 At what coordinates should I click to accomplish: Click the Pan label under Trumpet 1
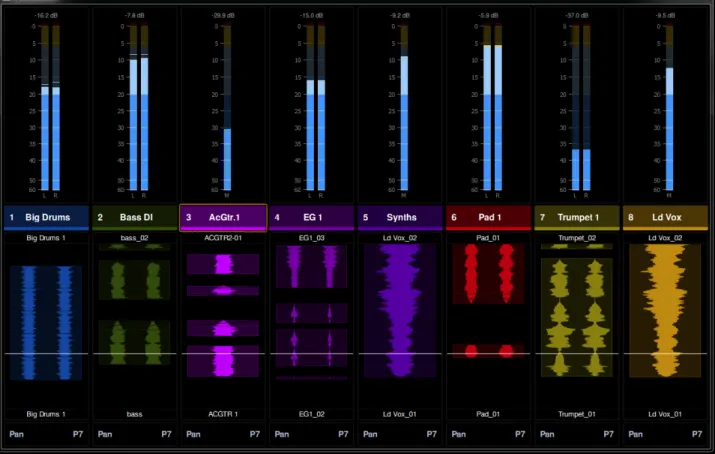click(x=547, y=434)
